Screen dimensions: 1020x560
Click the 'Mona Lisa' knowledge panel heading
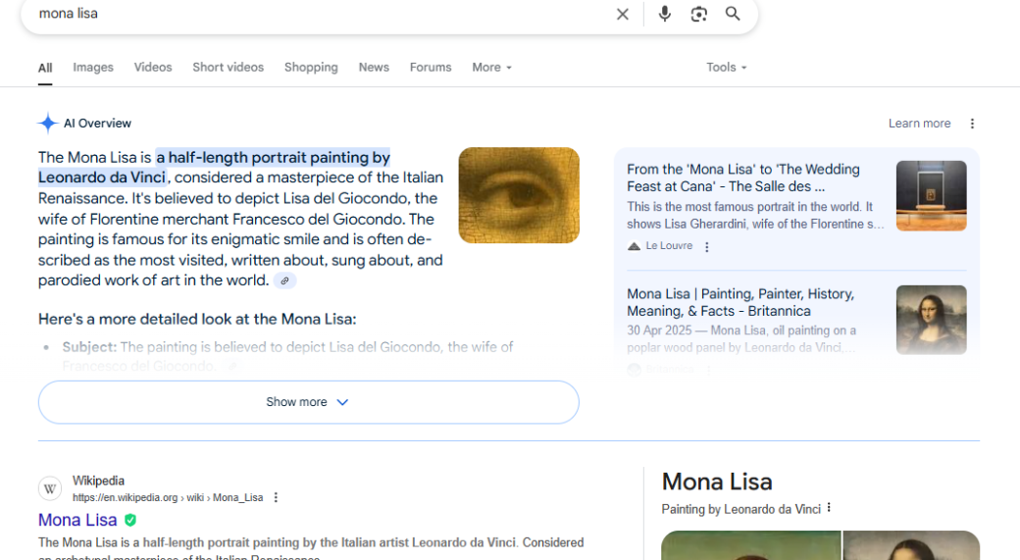(x=717, y=482)
